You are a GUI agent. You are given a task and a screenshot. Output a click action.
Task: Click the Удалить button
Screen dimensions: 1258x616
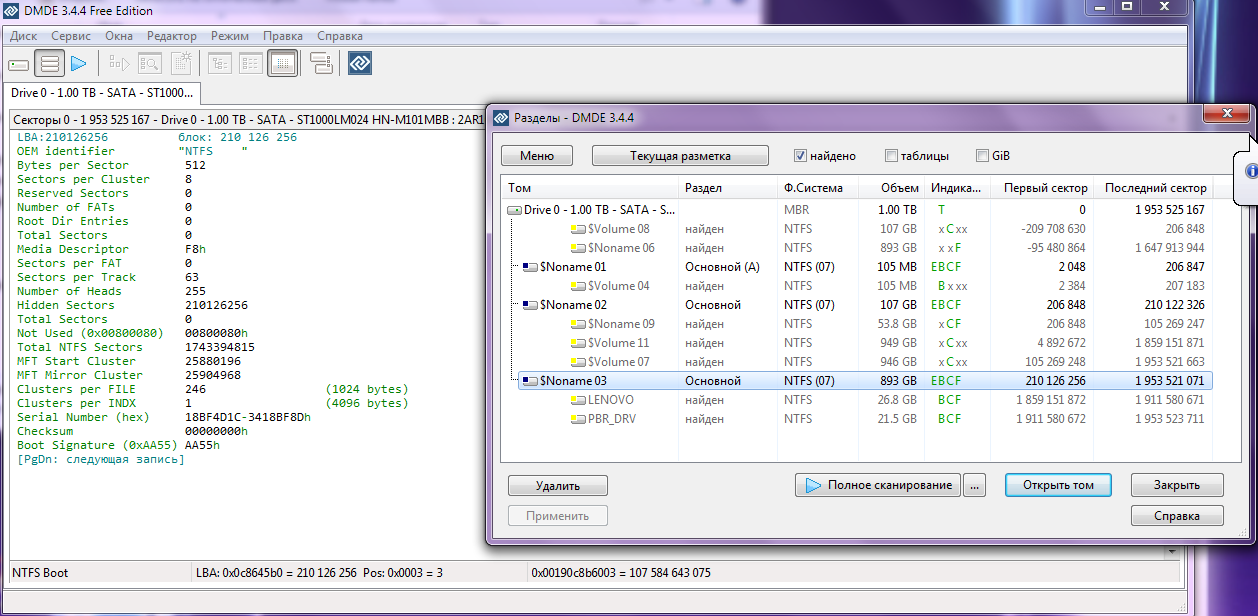(558, 485)
